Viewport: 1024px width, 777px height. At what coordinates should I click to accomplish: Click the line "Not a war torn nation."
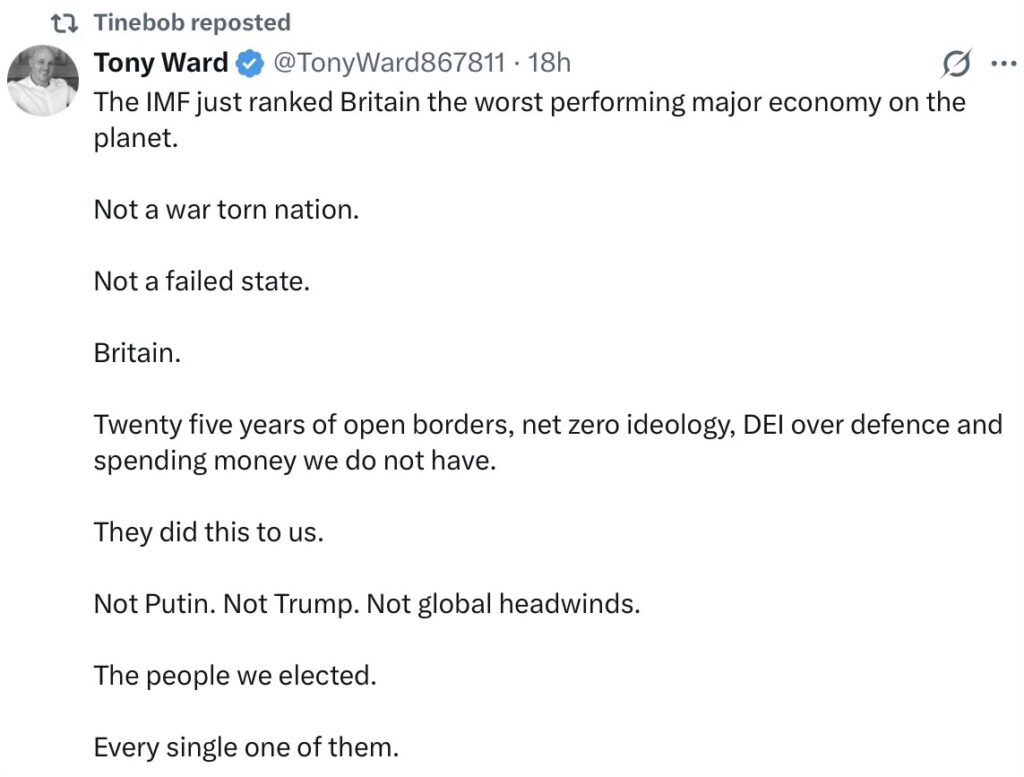pyautogui.click(x=225, y=210)
